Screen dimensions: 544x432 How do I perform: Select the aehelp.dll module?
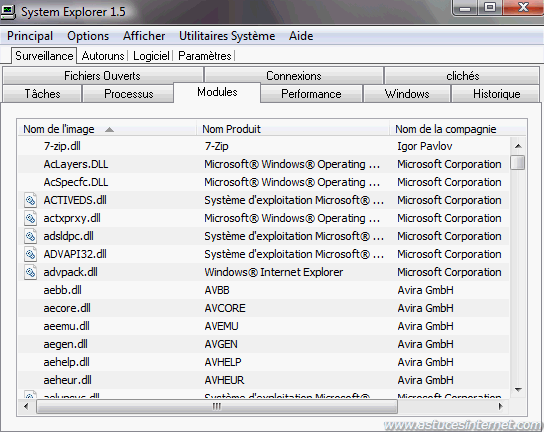(x=66, y=363)
